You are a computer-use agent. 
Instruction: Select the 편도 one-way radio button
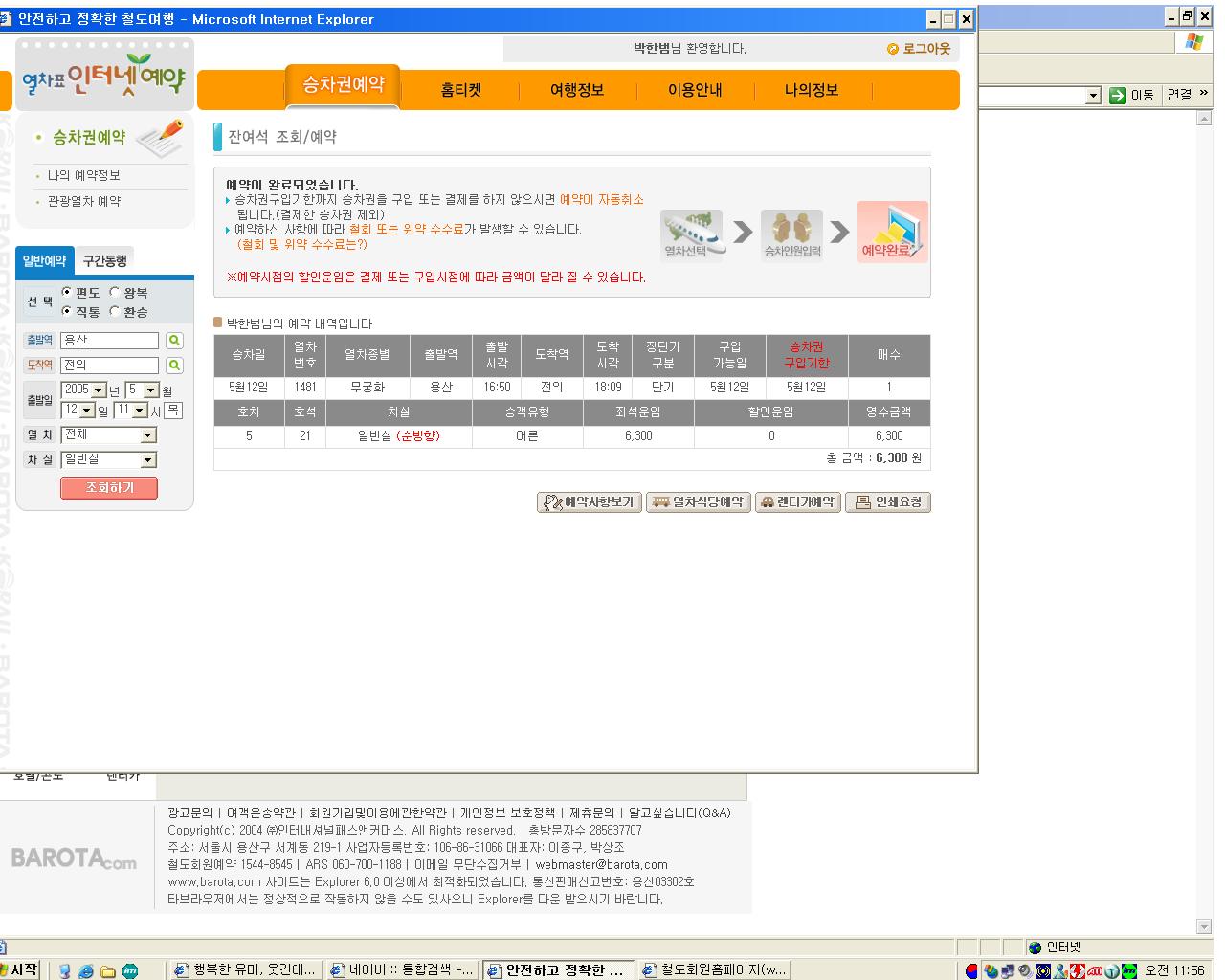[67, 292]
